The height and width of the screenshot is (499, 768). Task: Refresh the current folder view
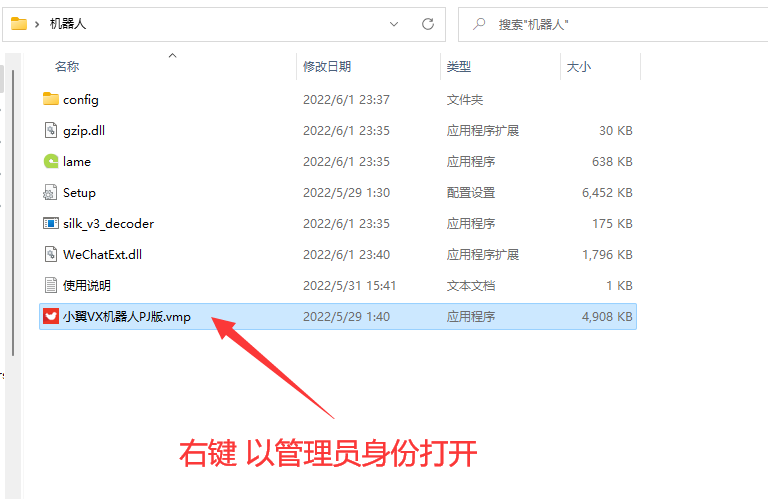click(x=428, y=23)
